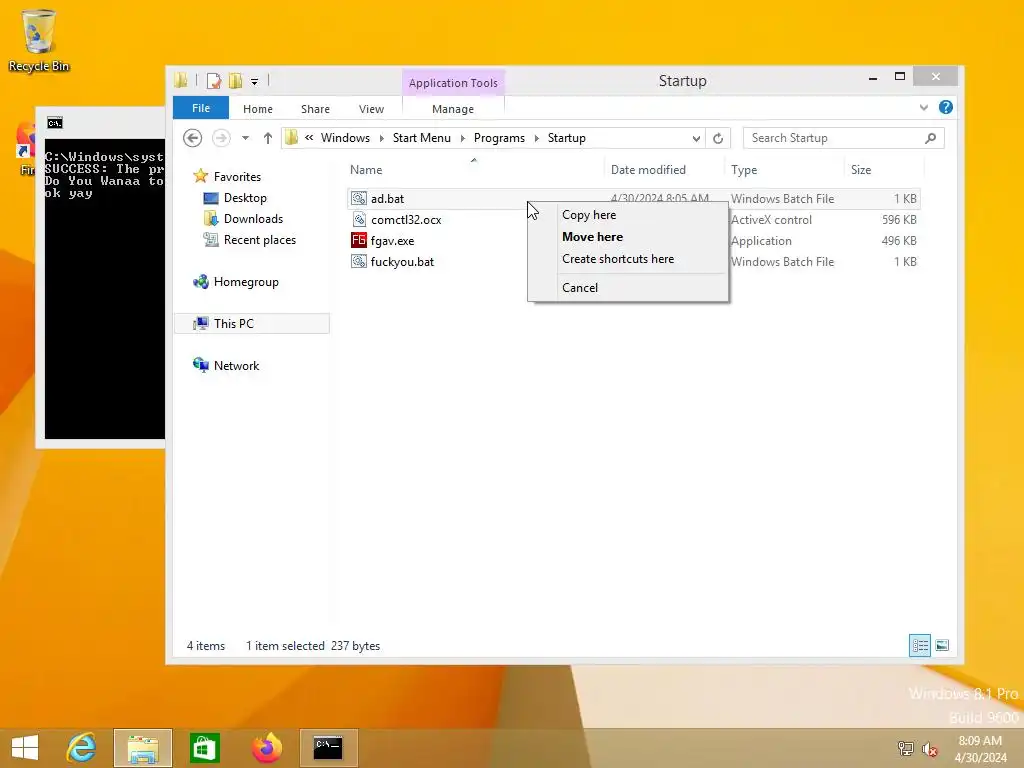Click the fgav.exe red FG icon
Image resolution: width=1024 pixels, height=768 pixels.
359,240
